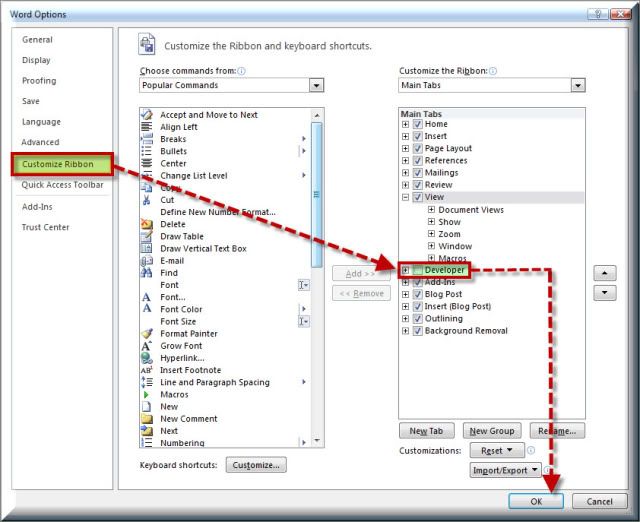Viewport: 640px width, 522px height.
Task: Click the Cancel button
Action: pyautogui.click(x=599, y=501)
